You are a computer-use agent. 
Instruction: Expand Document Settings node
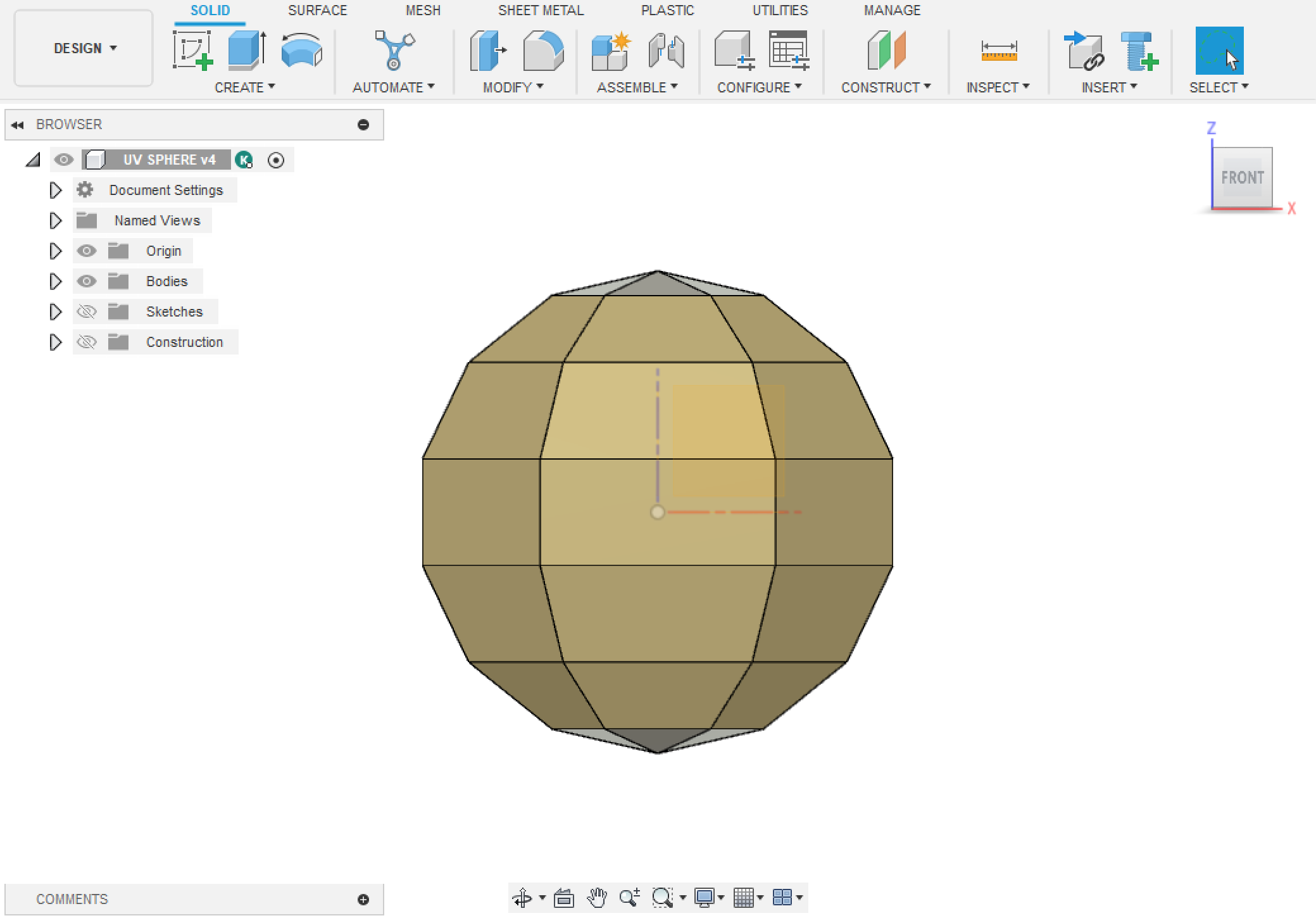(56, 190)
